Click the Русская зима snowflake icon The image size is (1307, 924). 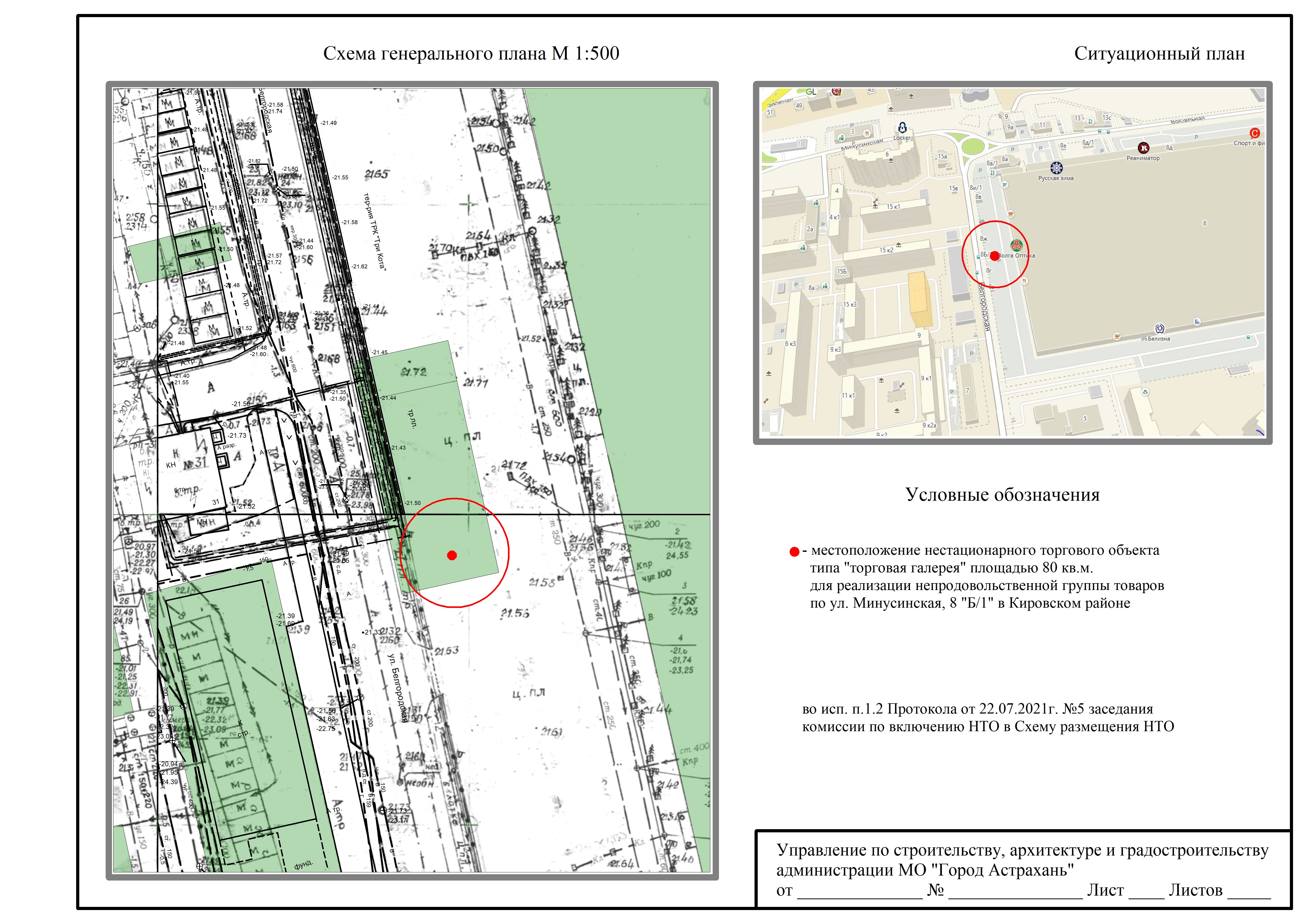(x=1056, y=168)
